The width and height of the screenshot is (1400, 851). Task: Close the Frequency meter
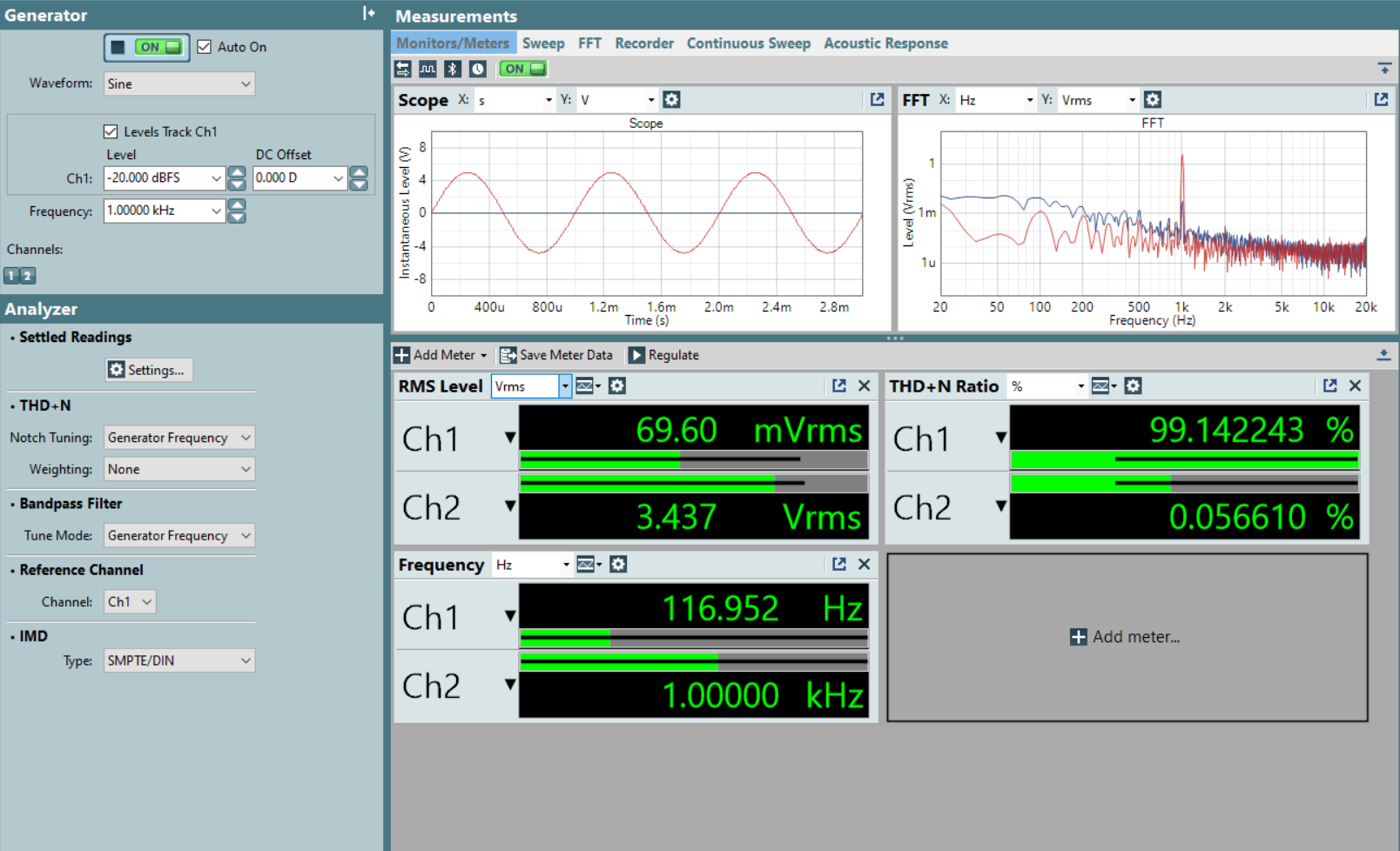click(x=864, y=564)
